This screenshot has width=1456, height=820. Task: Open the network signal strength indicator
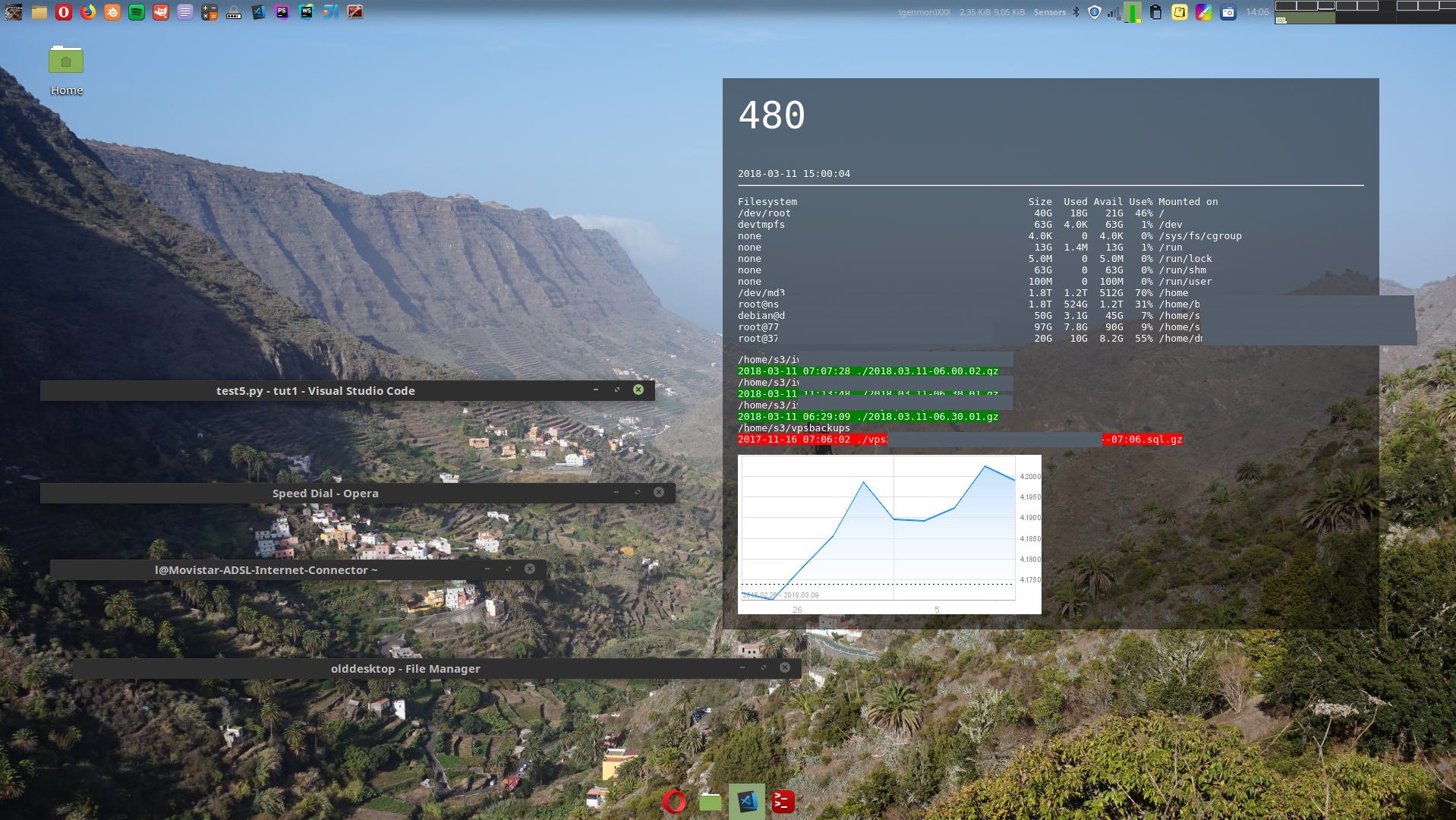coord(1112,12)
